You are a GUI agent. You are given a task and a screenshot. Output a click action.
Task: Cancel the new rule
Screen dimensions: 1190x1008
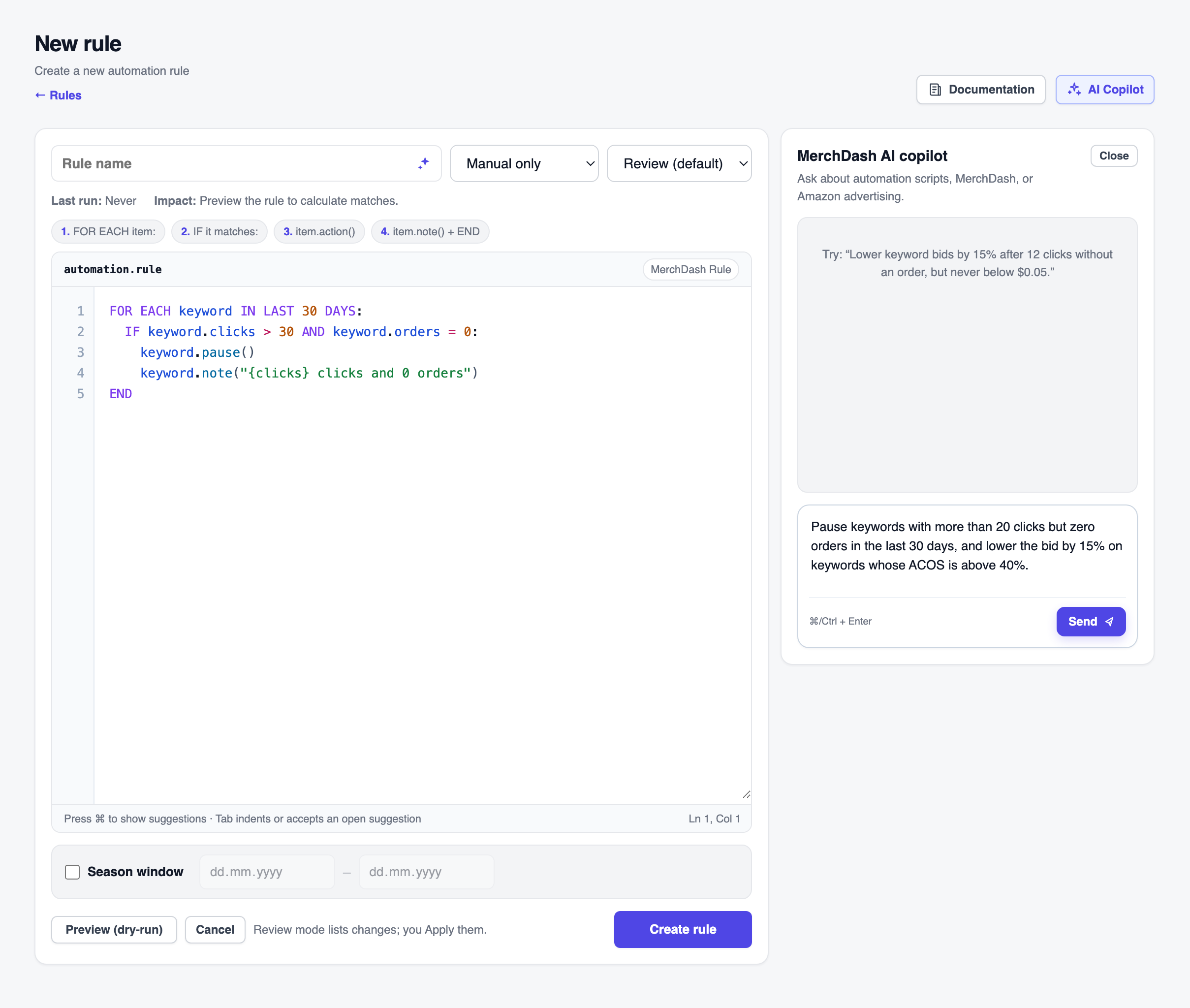[215, 930]
